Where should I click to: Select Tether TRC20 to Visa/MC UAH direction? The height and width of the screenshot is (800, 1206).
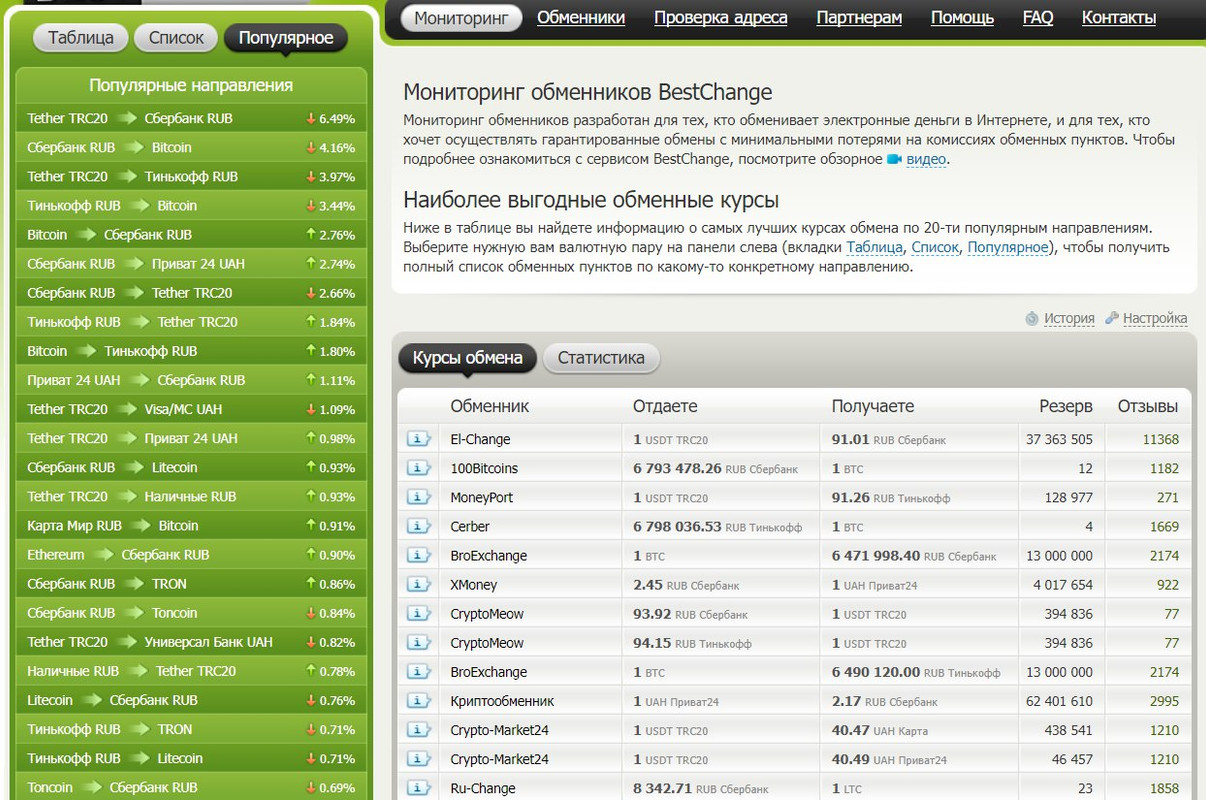[x=191, y=409]
